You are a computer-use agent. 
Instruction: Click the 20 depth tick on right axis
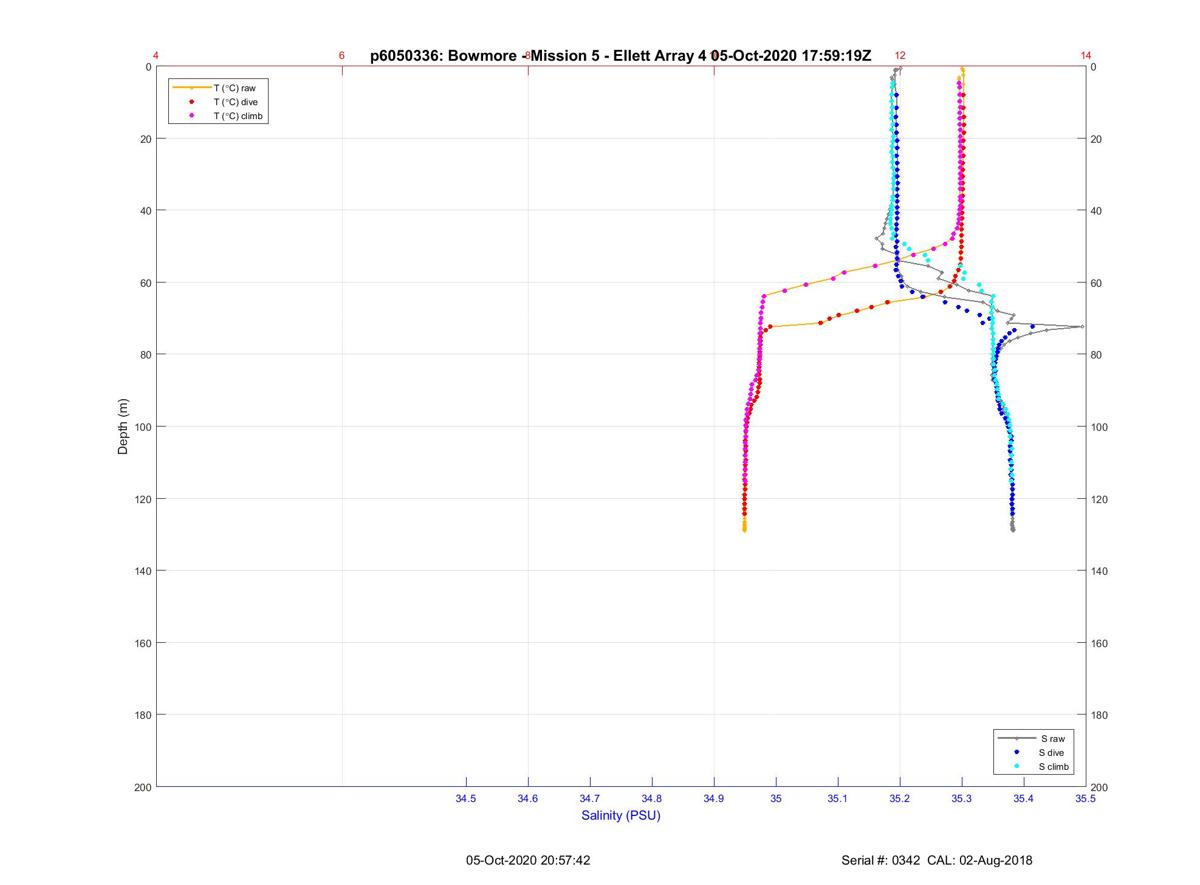(1097, 139)
